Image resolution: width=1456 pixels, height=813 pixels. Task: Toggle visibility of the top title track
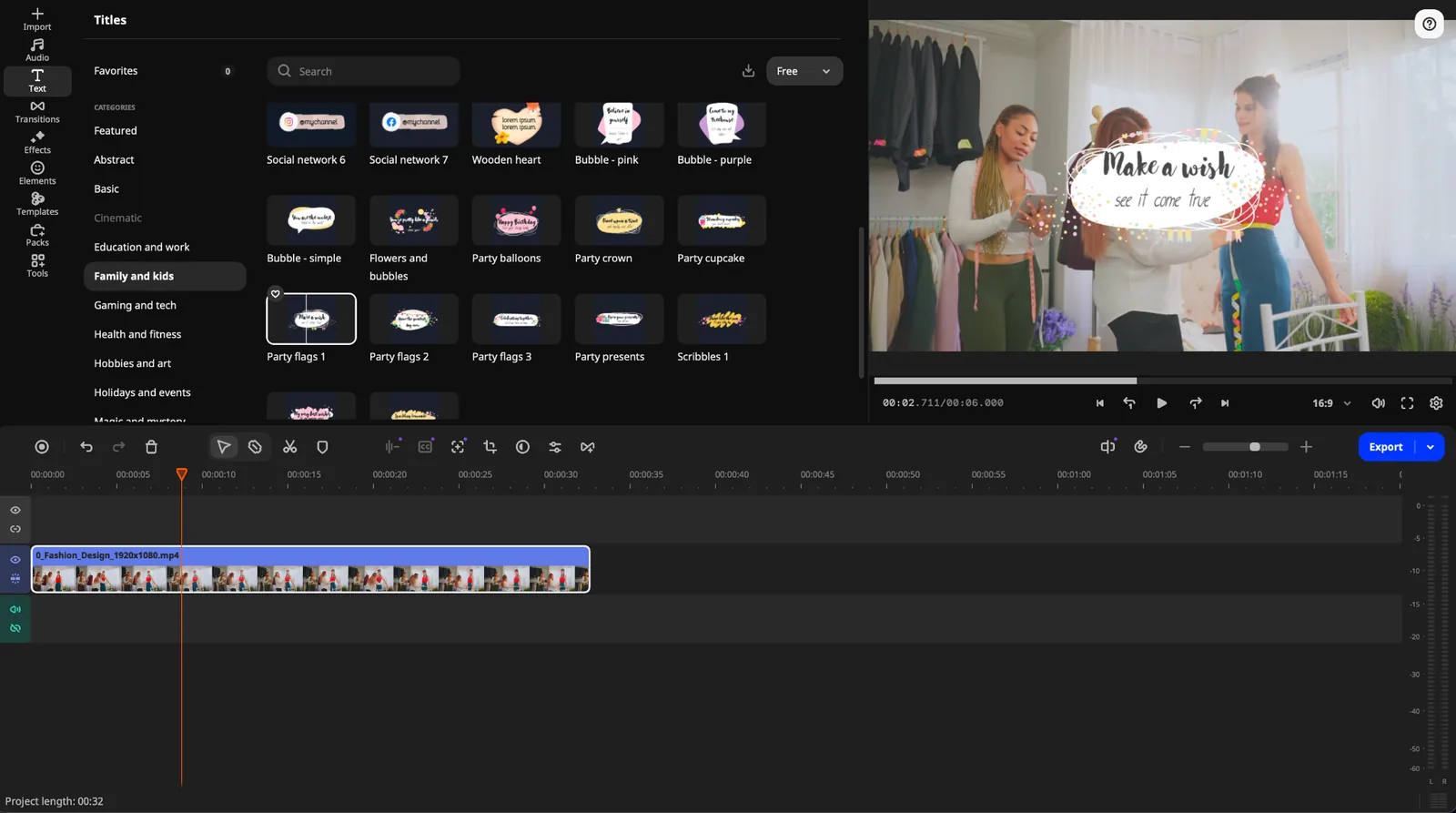pyautogui.click(x=15, y=510)
